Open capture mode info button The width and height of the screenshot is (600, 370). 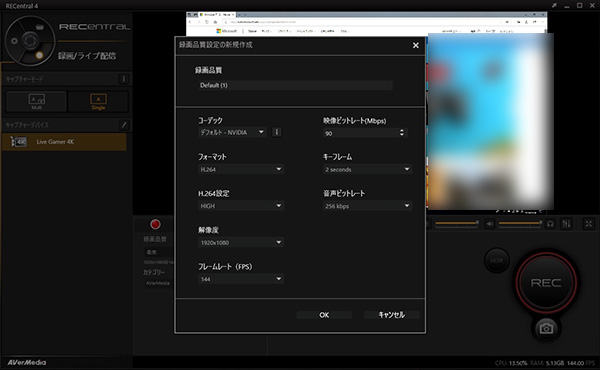click(123, 79)
